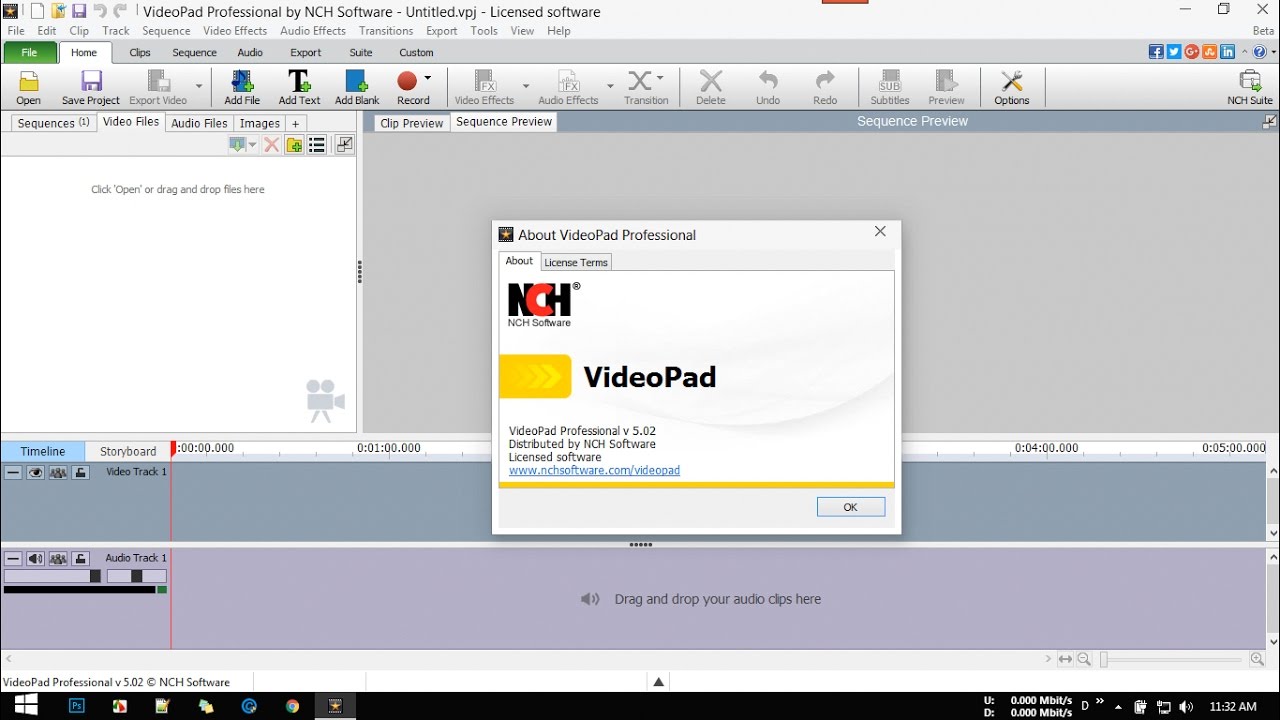Screen dimensions: 1280x720
Task: Switch to Clip Preview tab
Action: pos(412,123)
